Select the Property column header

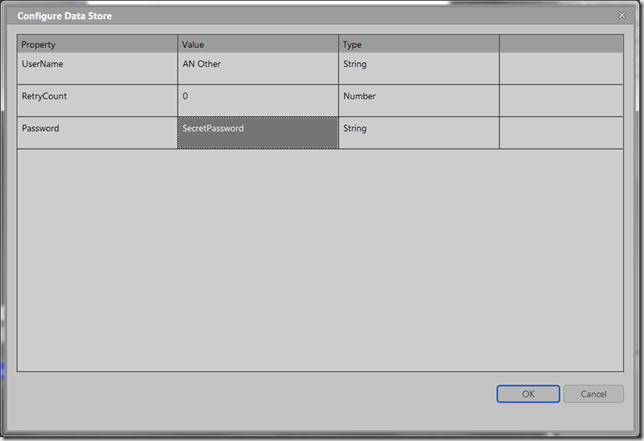tap(97, 44)
